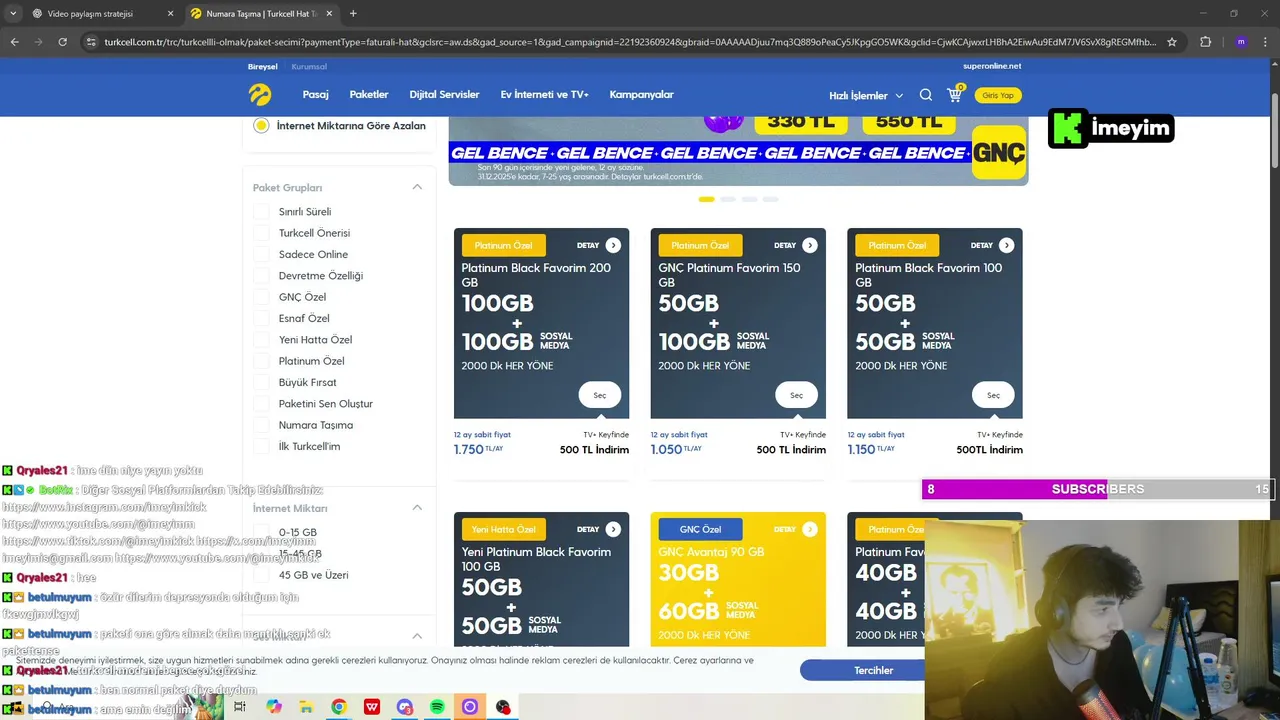Click the browser vertical scrollbar
The image size is (1280, 720).
[x=1274, y=130]
